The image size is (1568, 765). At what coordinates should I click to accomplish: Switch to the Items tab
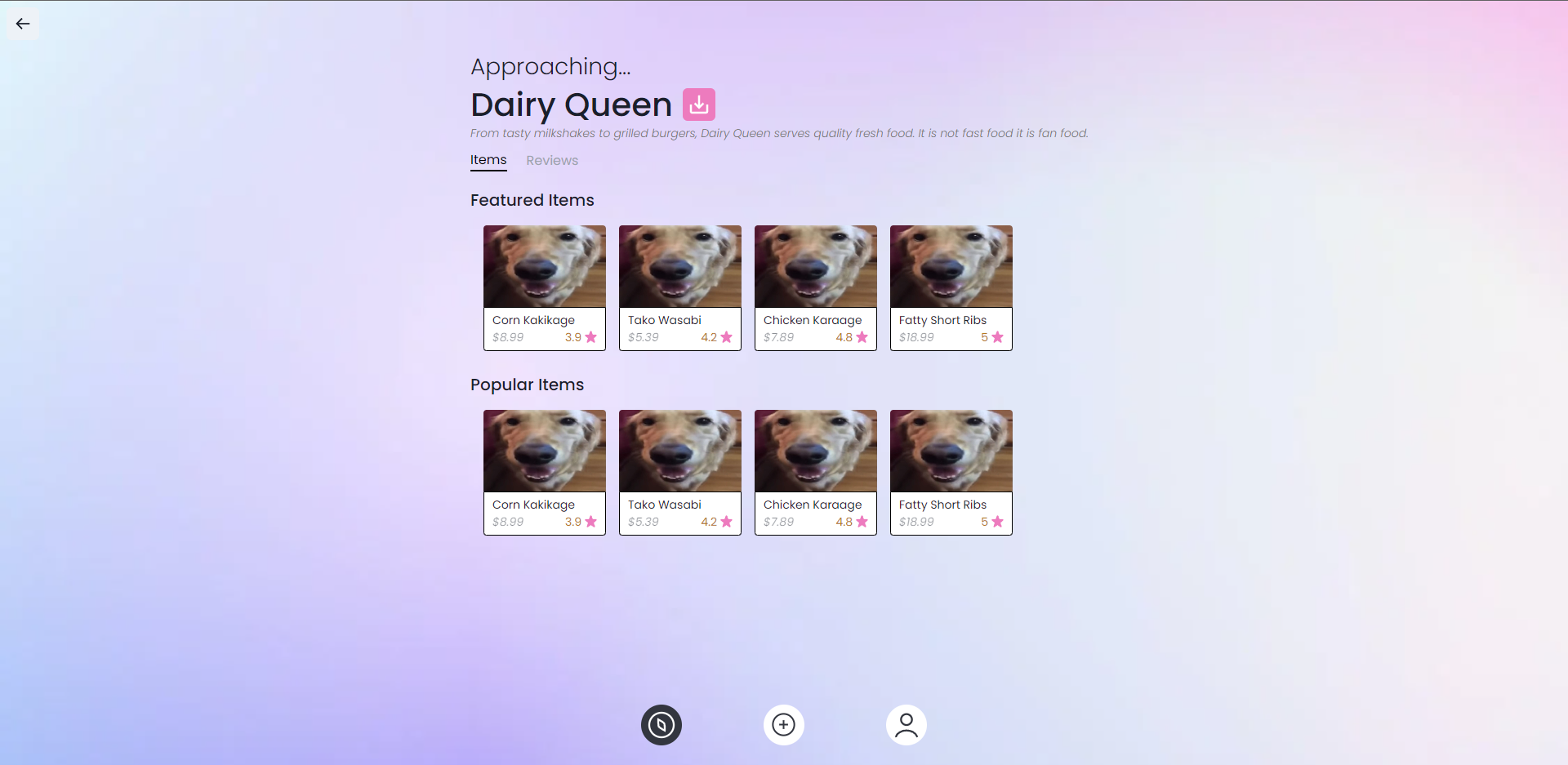488,160
